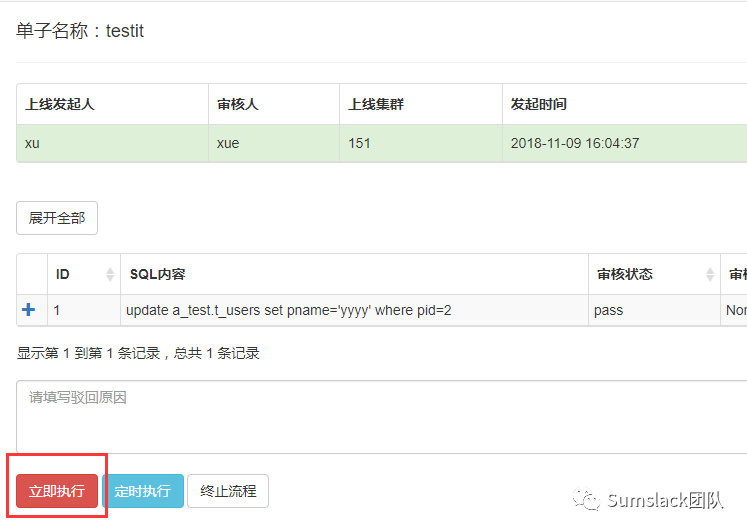Focus the 请填写驳回原因 text area
This screenshot has width=747, height=532.
pyautogui.click(x=380, y=416)
